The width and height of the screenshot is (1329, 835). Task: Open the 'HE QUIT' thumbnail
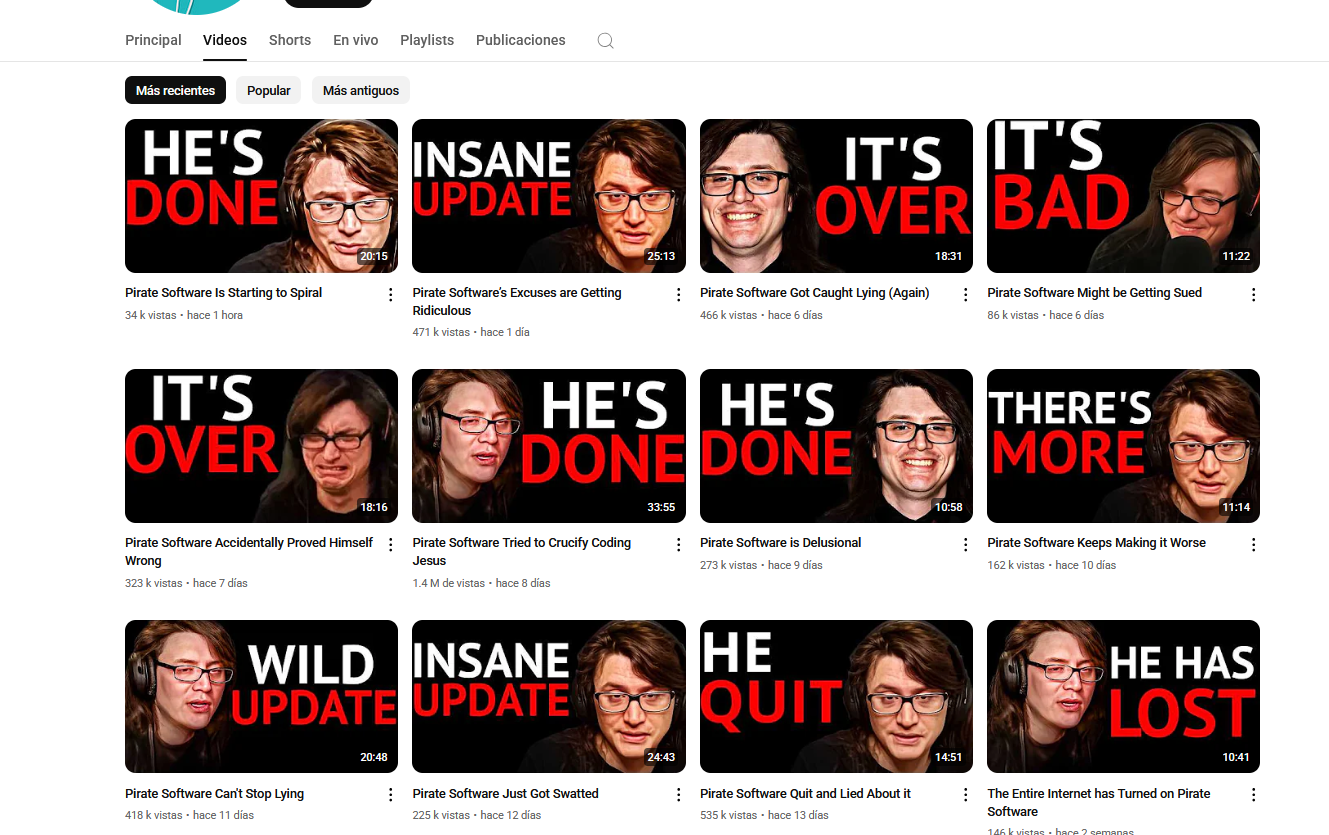pyautogui.click(x=836, y=697)
